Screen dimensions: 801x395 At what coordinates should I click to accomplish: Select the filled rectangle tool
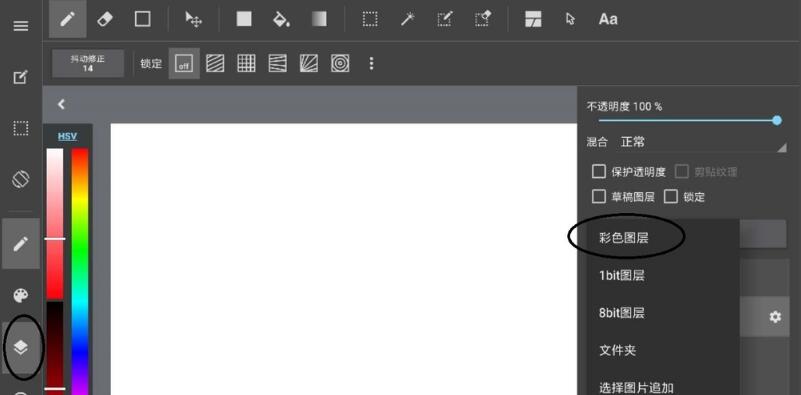244,19
